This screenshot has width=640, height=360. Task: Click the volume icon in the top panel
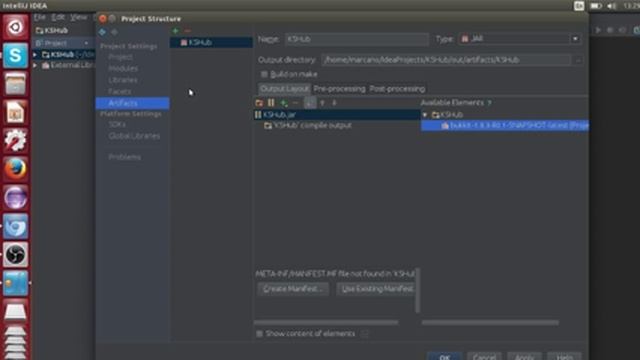pos(611,6)
